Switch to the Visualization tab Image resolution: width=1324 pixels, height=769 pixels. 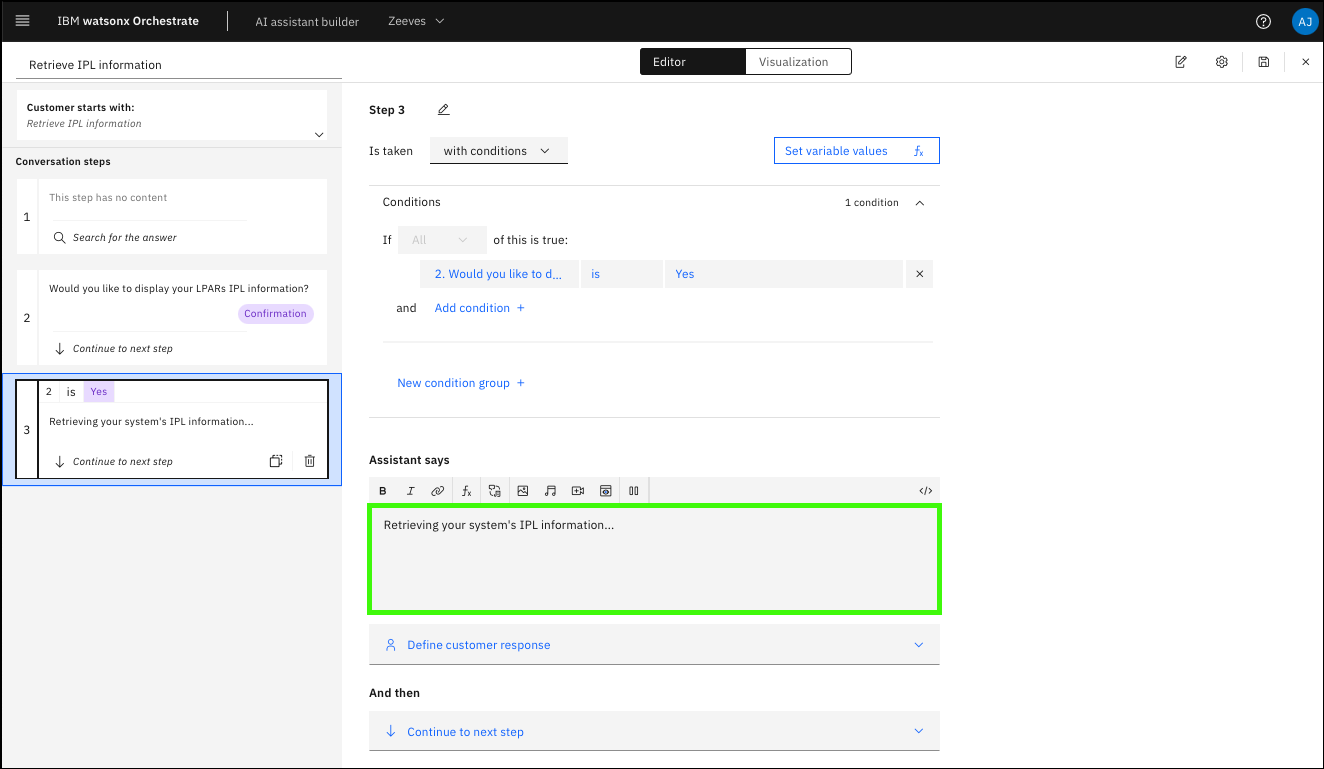[797, 62]
